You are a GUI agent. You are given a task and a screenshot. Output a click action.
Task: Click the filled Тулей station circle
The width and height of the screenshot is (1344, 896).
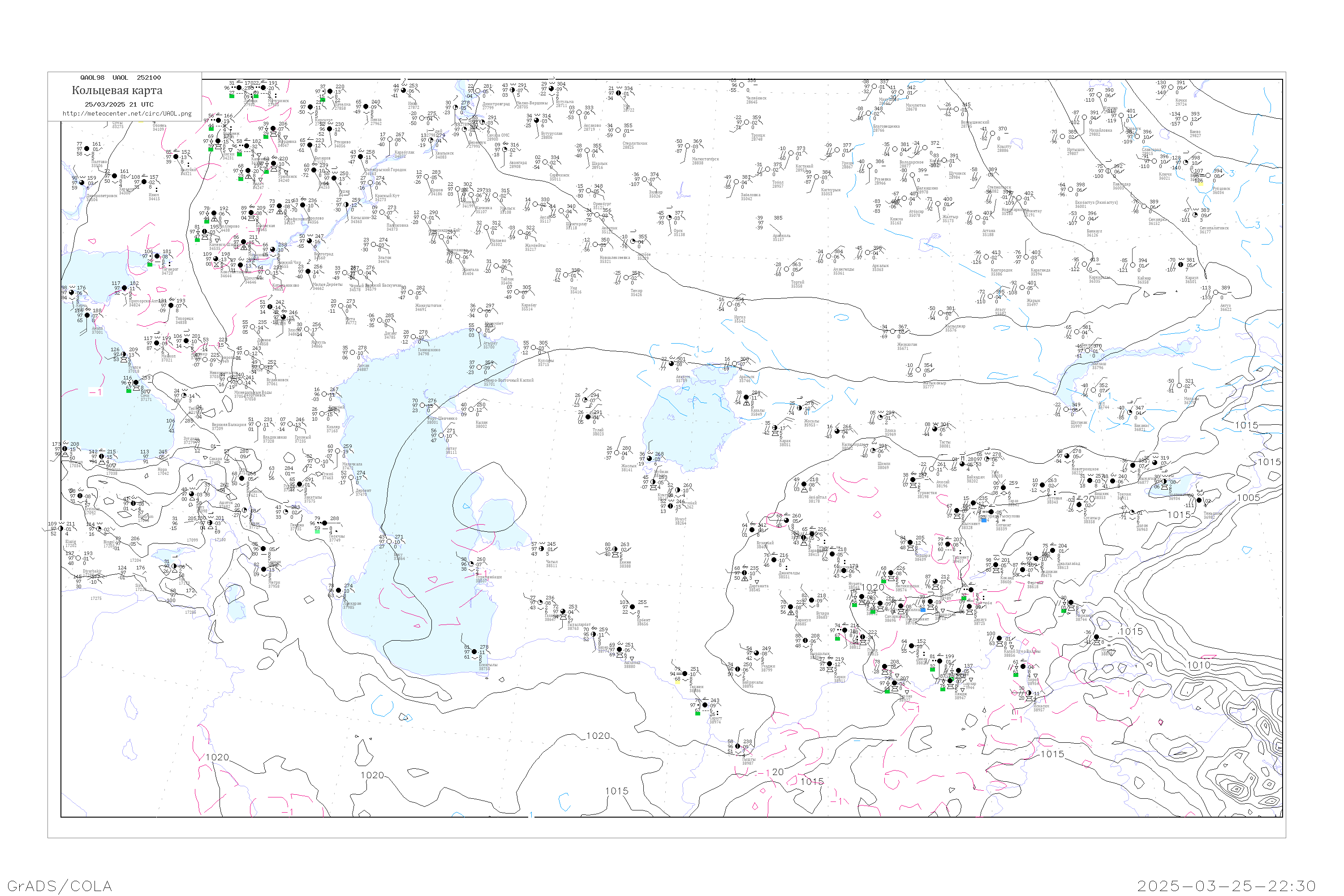coord(588,417)
